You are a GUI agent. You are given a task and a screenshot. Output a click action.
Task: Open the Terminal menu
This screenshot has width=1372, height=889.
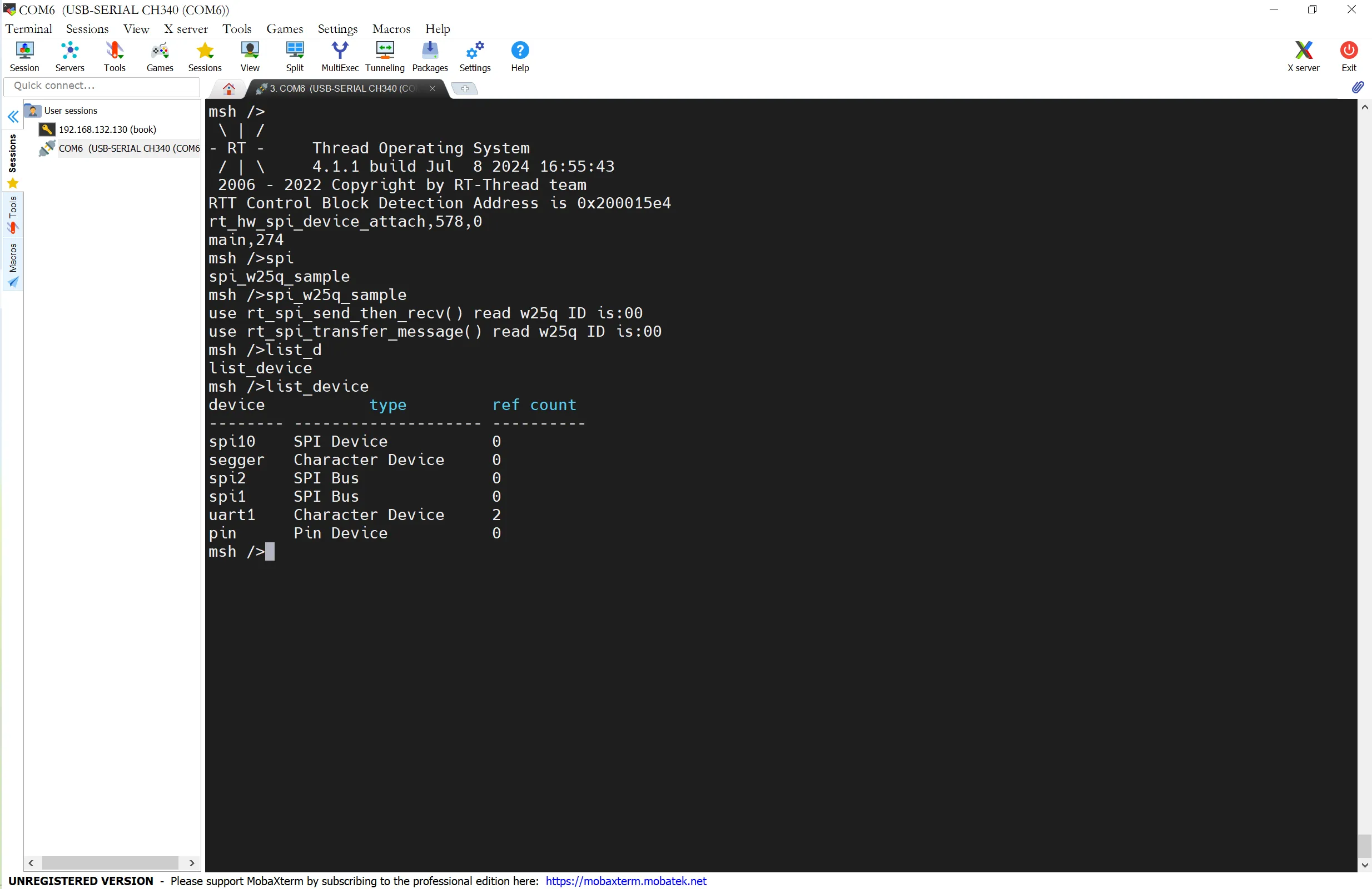pyautogui.click(x=29, y=29)
